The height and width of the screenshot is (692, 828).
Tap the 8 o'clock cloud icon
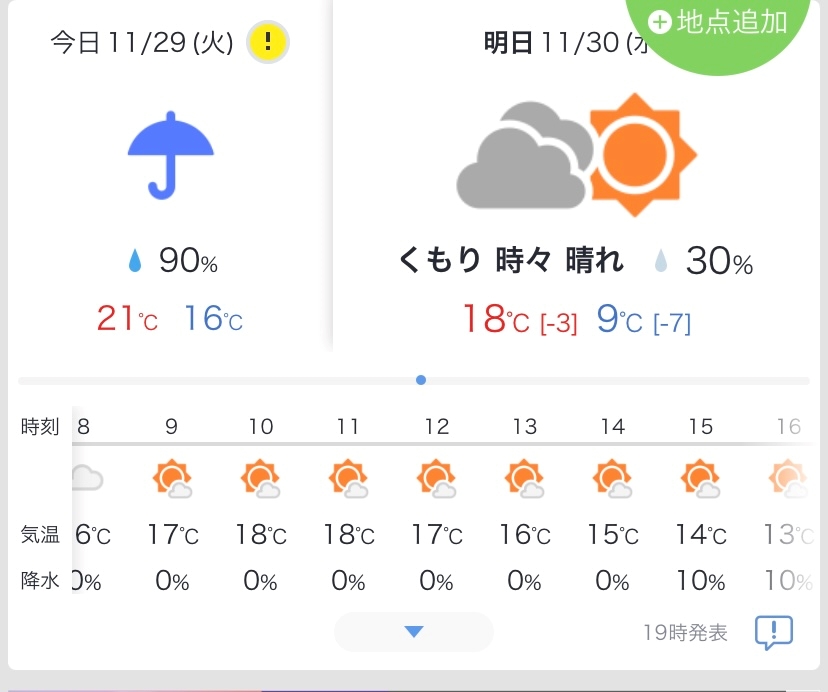click(87, 478)
